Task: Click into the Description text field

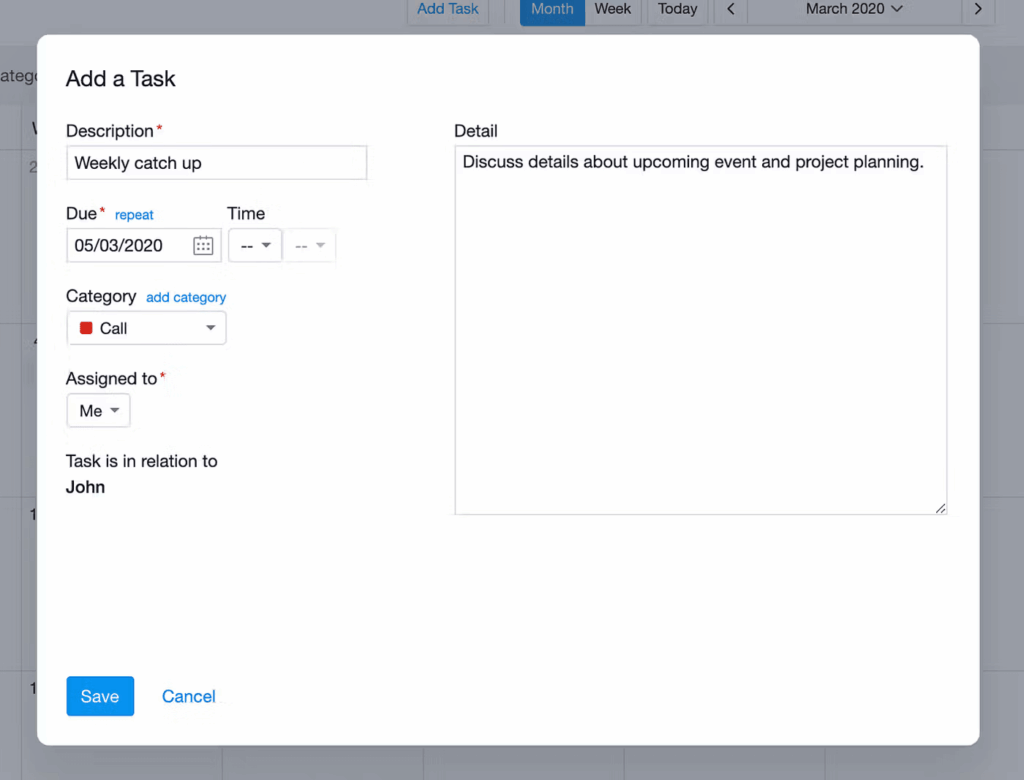Action: point(217,163)
